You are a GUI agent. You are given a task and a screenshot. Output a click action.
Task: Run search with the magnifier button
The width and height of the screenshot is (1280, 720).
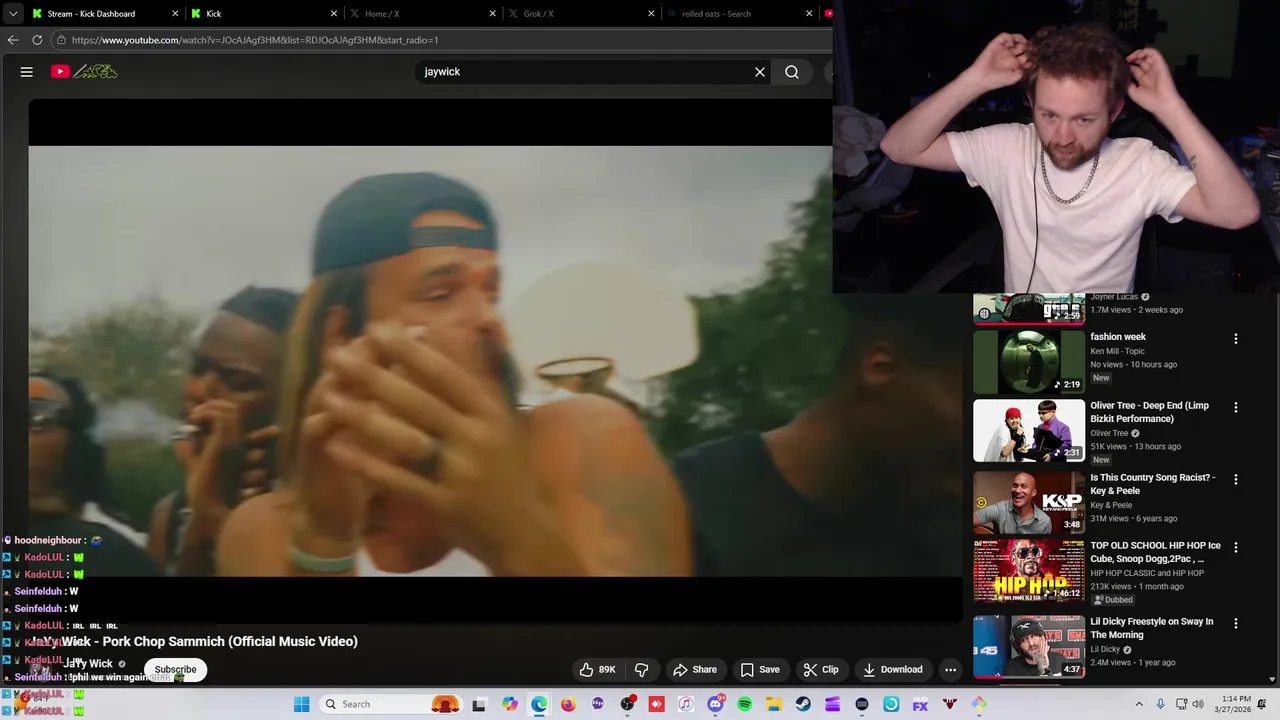(x=792, y=72)
